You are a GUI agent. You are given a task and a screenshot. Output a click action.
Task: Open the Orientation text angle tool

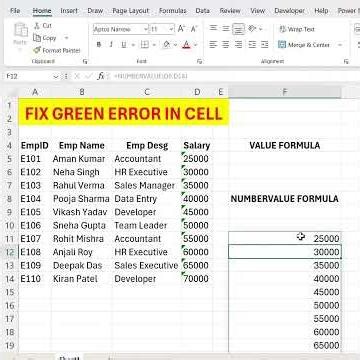click(x=253, y=28)
